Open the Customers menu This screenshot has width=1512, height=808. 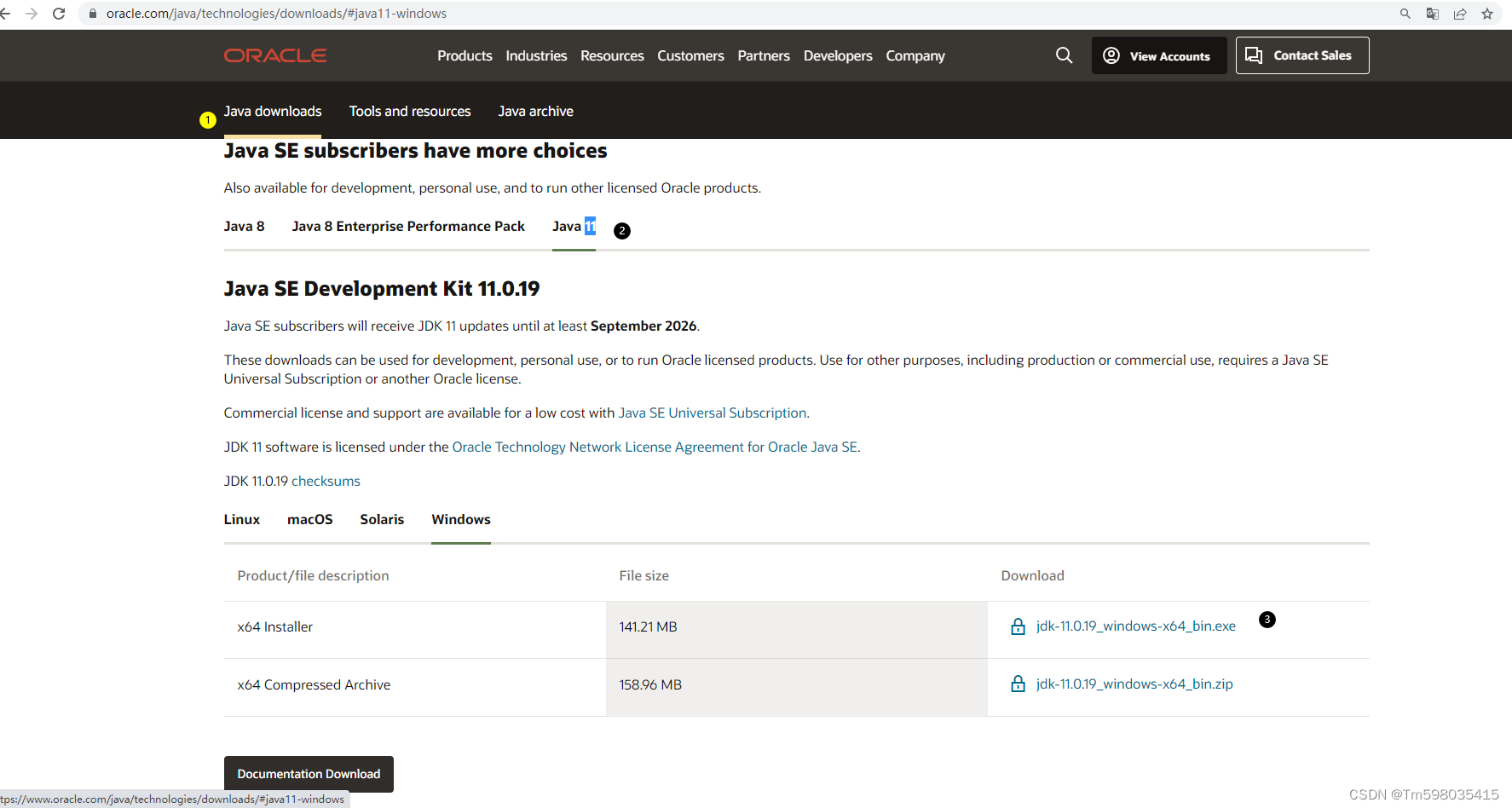coord(690,55)
